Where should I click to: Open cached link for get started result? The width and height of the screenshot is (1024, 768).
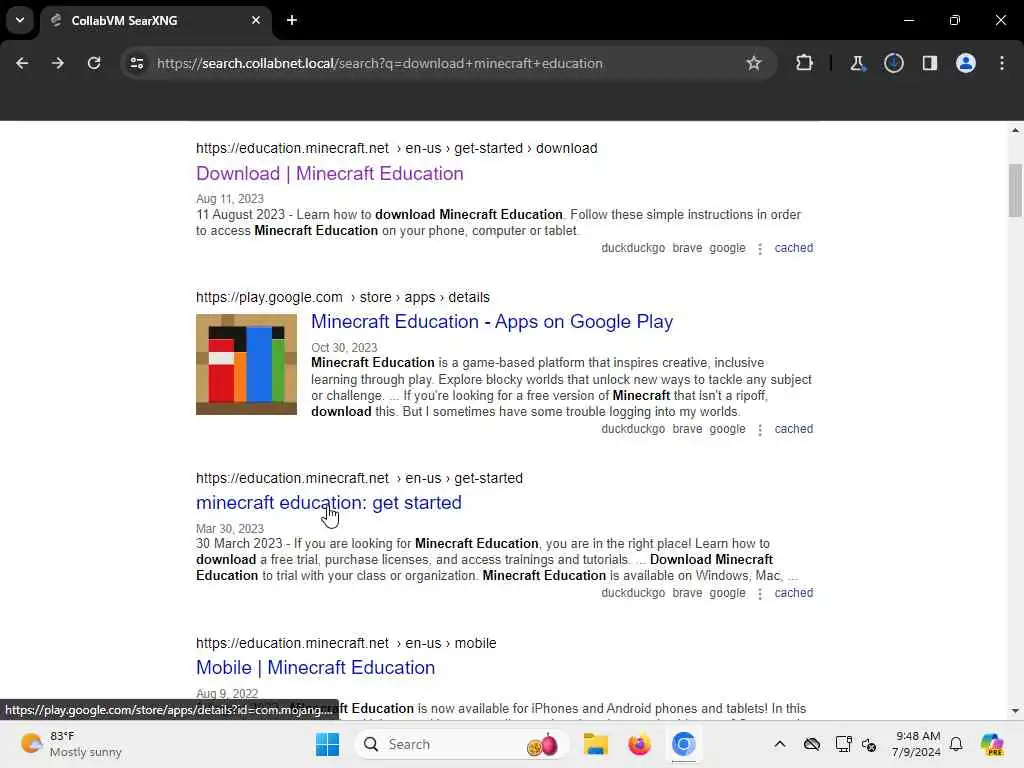(x=793, y=593)
